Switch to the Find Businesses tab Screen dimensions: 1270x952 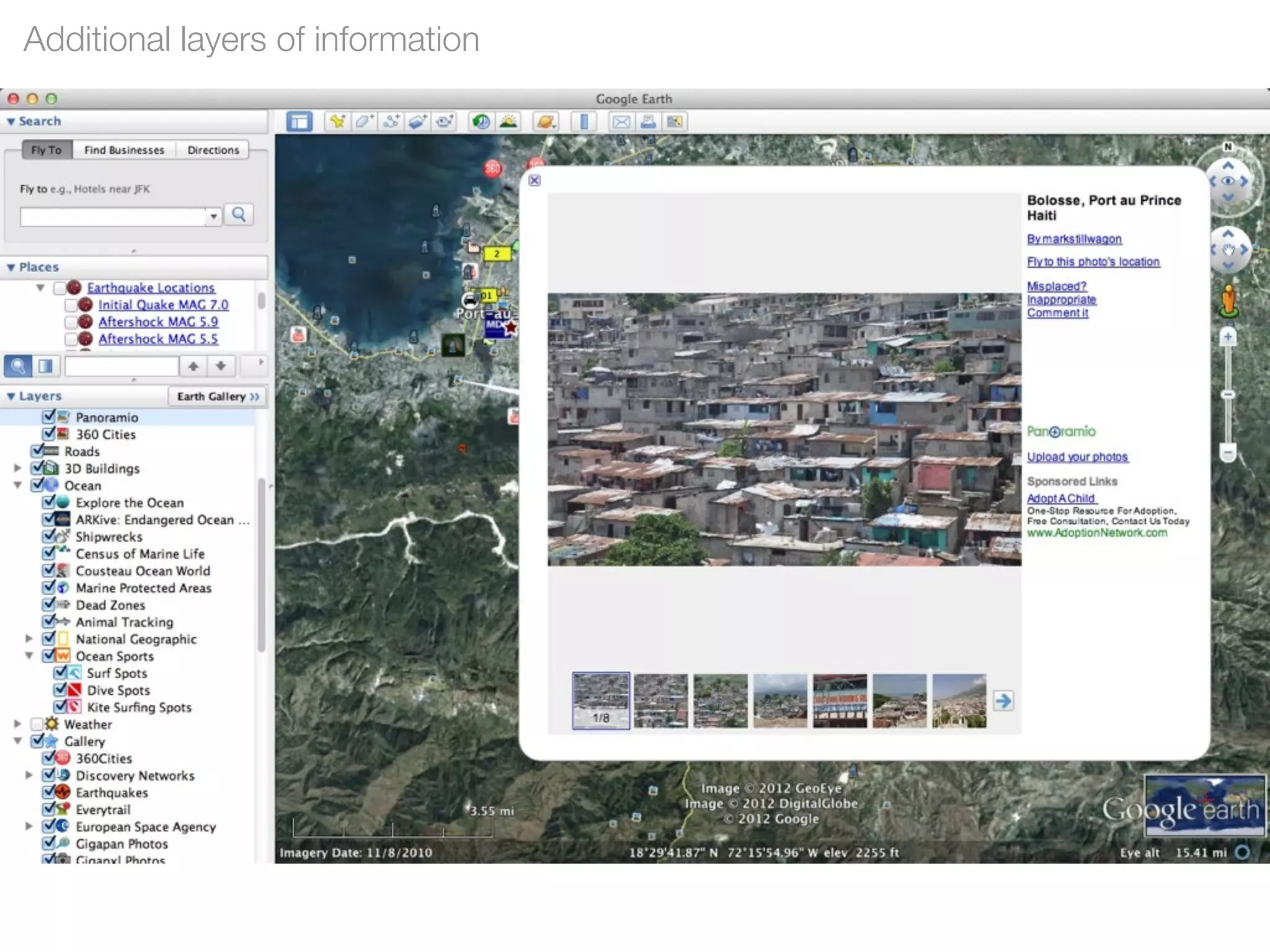(124, 150)
